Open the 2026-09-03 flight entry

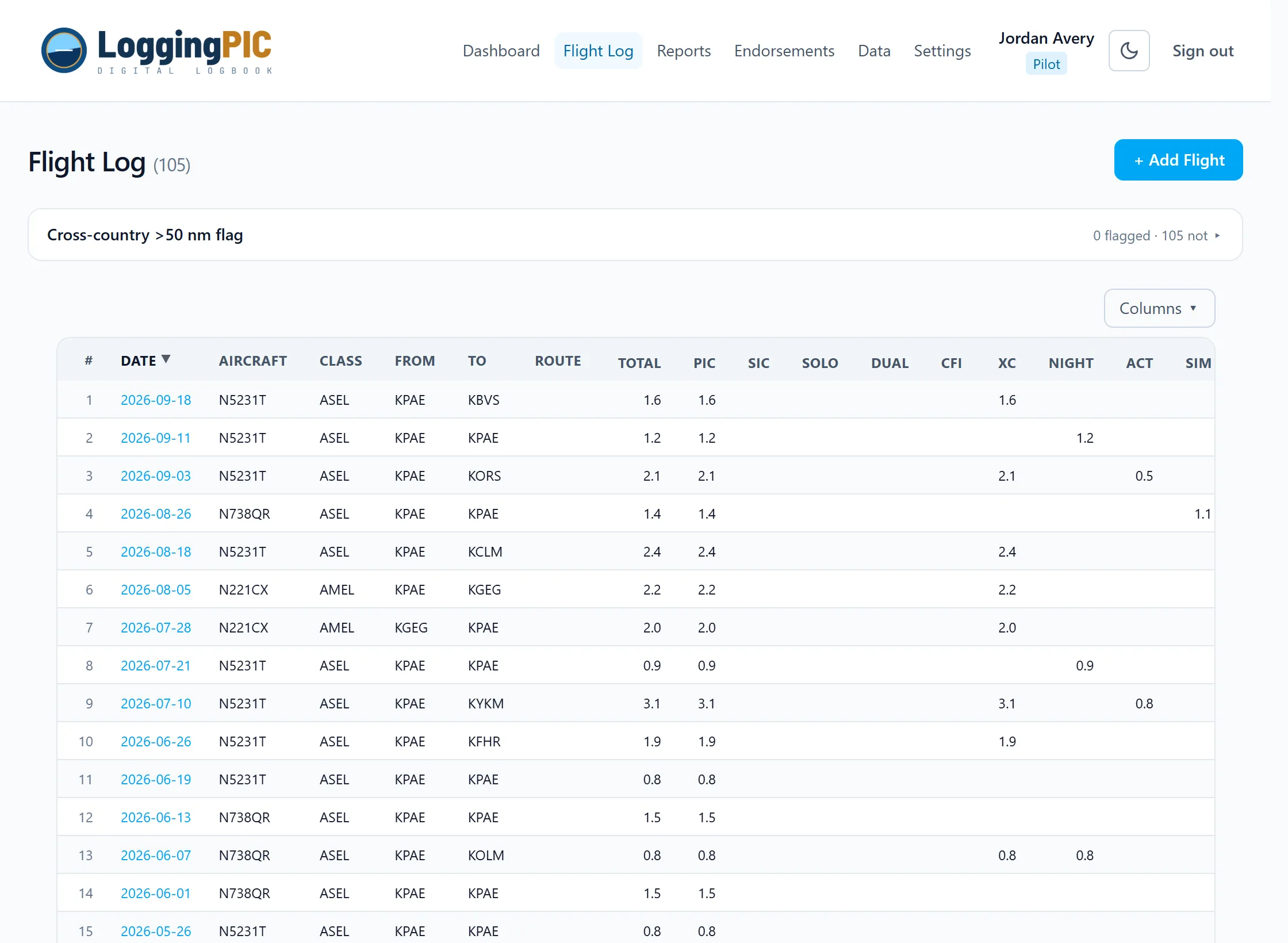point(155,476)
